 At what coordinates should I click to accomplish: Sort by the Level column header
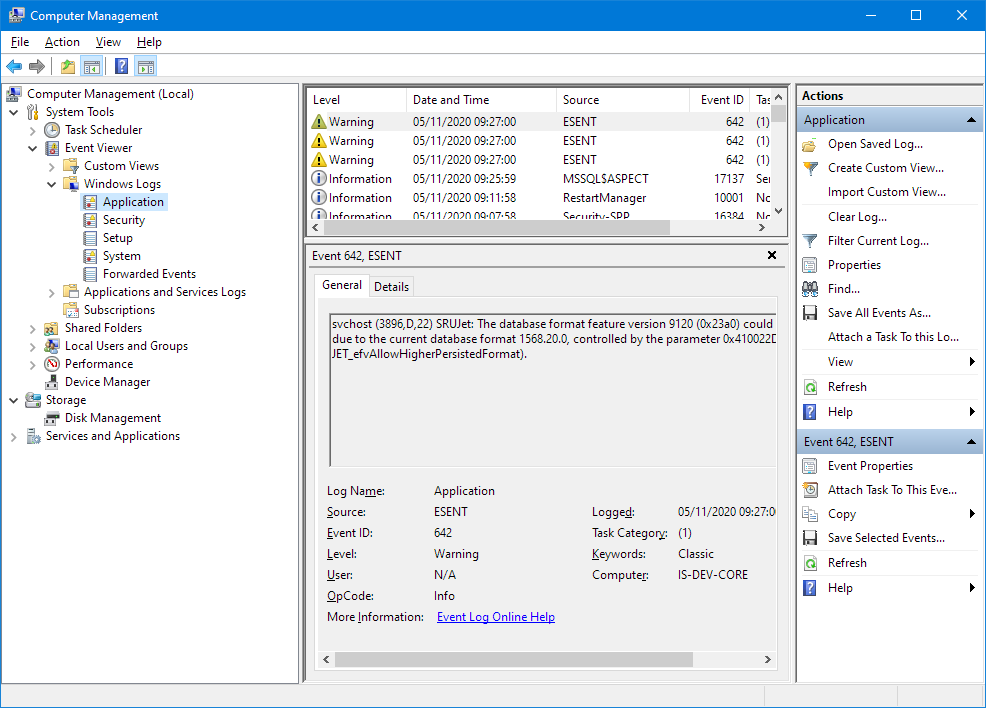tap(357, 100)
